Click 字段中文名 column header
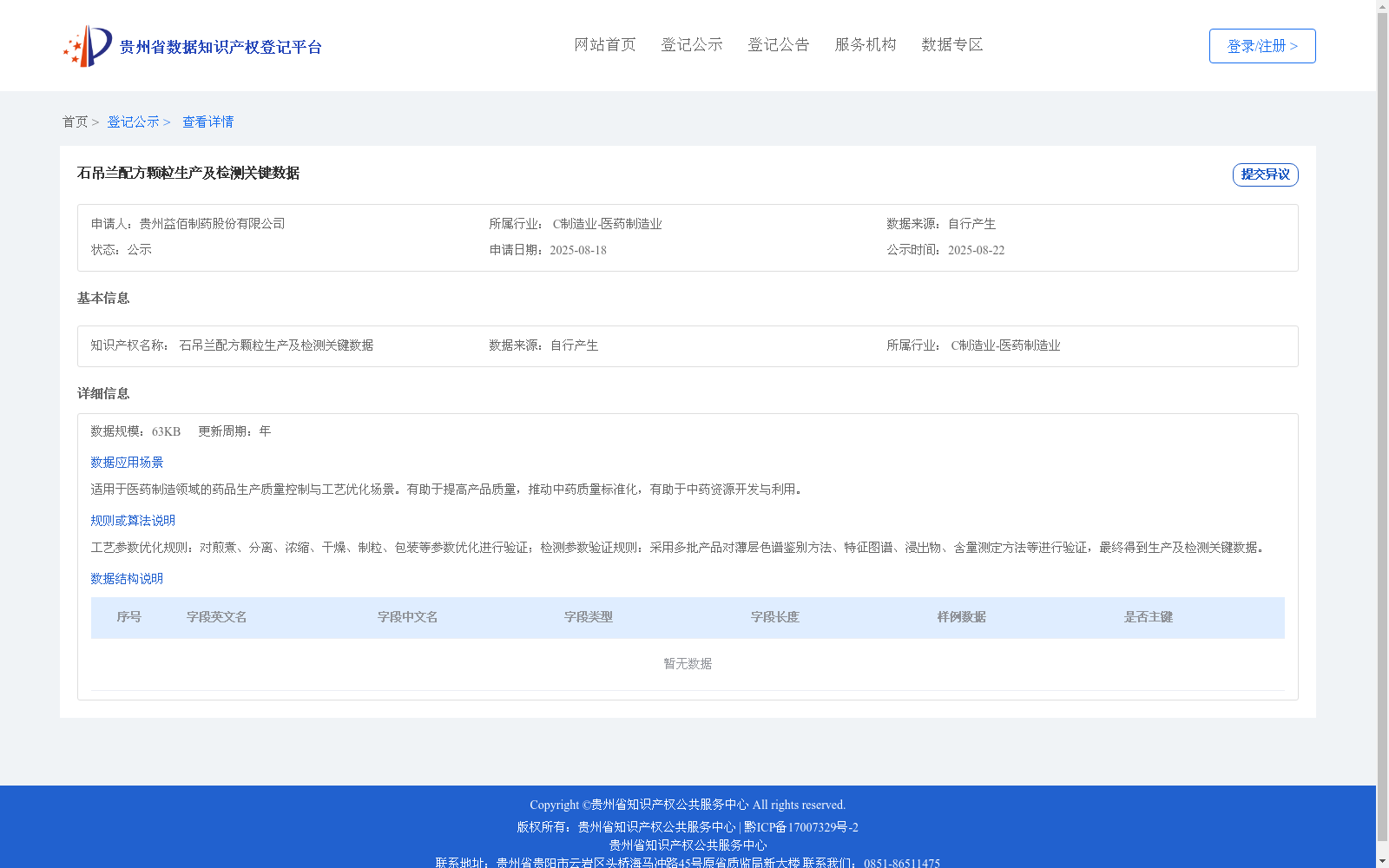This screenshot has height=868, width=1389. (408, 617)
